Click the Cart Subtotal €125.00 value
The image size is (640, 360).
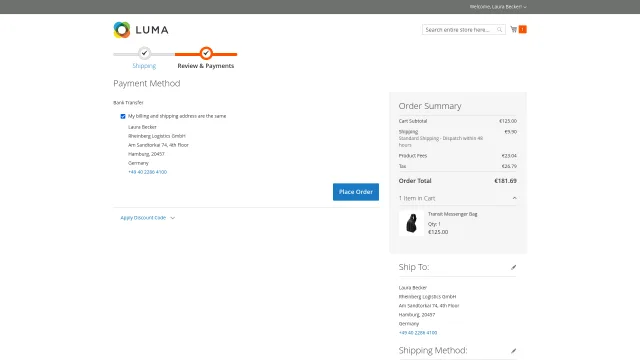pyautogui.click(x=508, y=121)
